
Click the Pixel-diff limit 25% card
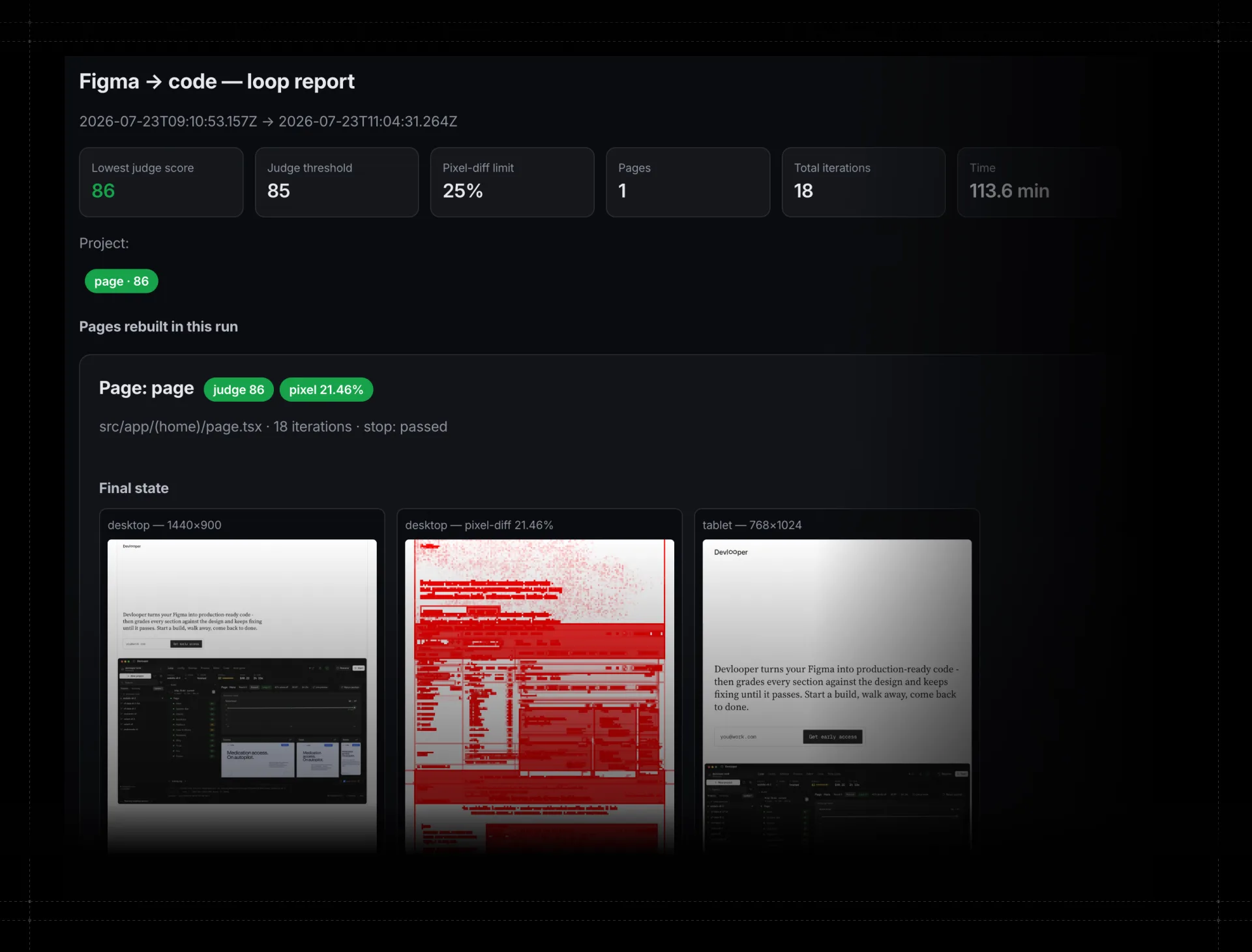coord(512,182)
